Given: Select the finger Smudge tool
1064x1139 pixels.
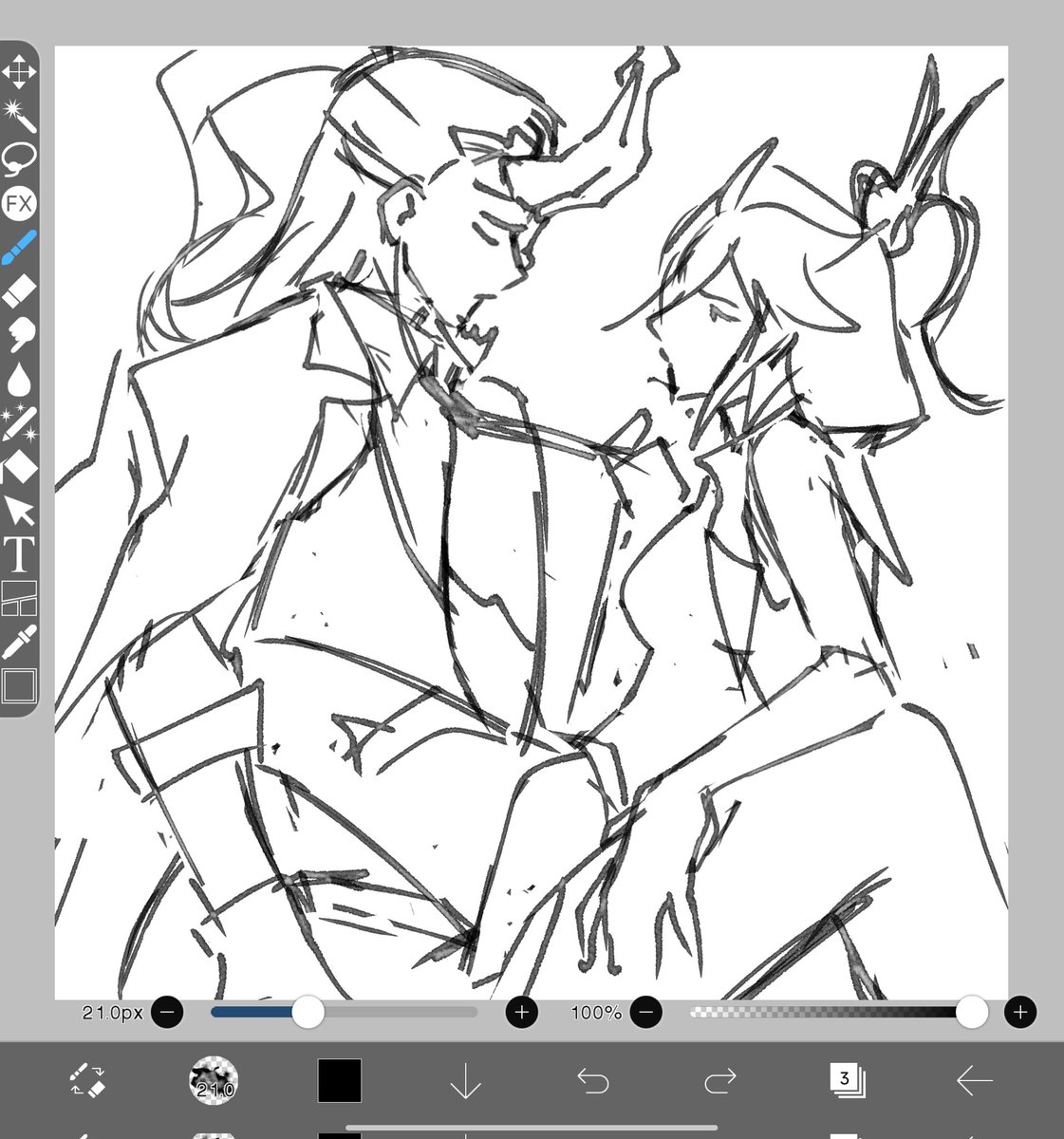Looking at the screenshot, I should [x=21, y=332].
